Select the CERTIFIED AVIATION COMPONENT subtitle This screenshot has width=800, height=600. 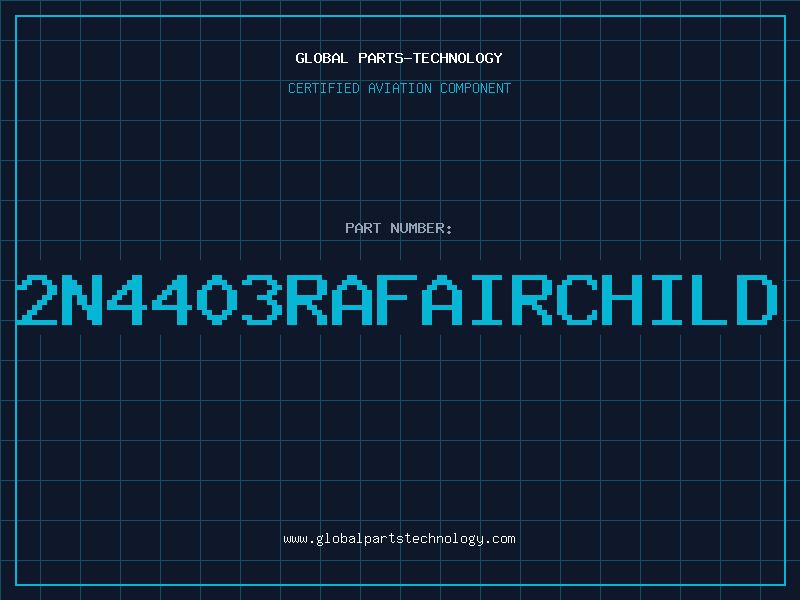pyautogui.click(x=399, y=88)
